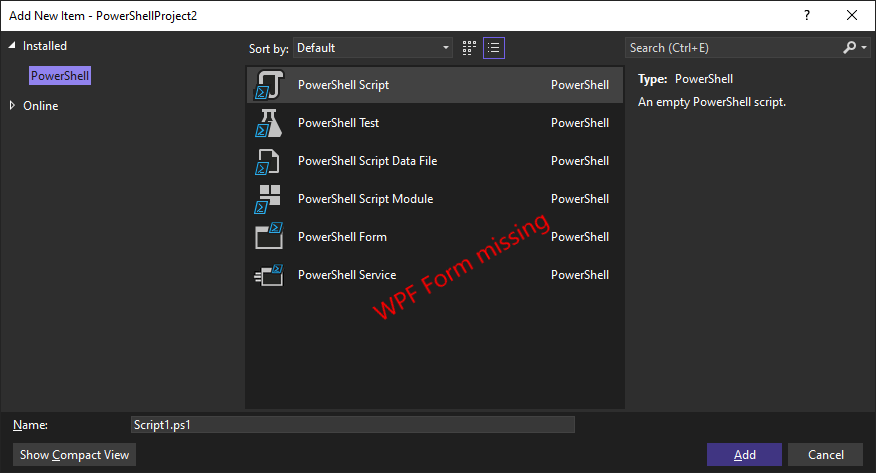
Task: Select the PowerShell Script template icon
Action: pyautogui.click(x=269, y=85)
